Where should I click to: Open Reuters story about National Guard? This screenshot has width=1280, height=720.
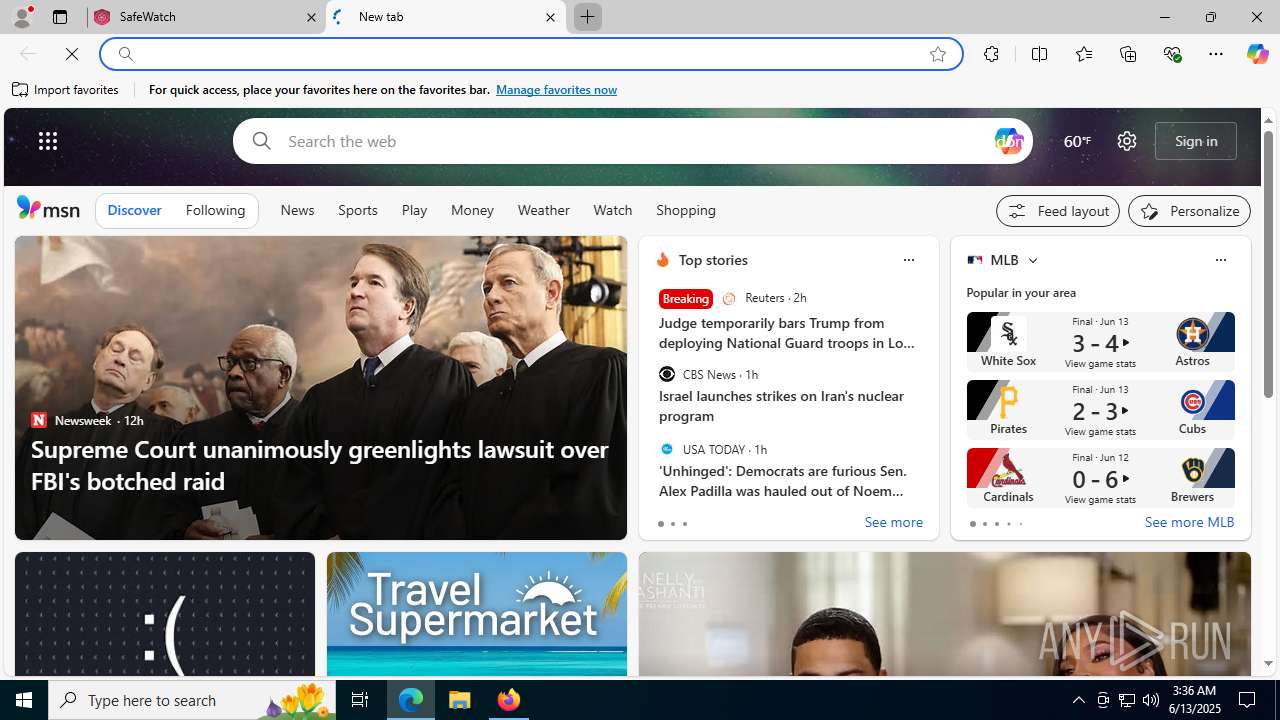[x=787, y=333]
